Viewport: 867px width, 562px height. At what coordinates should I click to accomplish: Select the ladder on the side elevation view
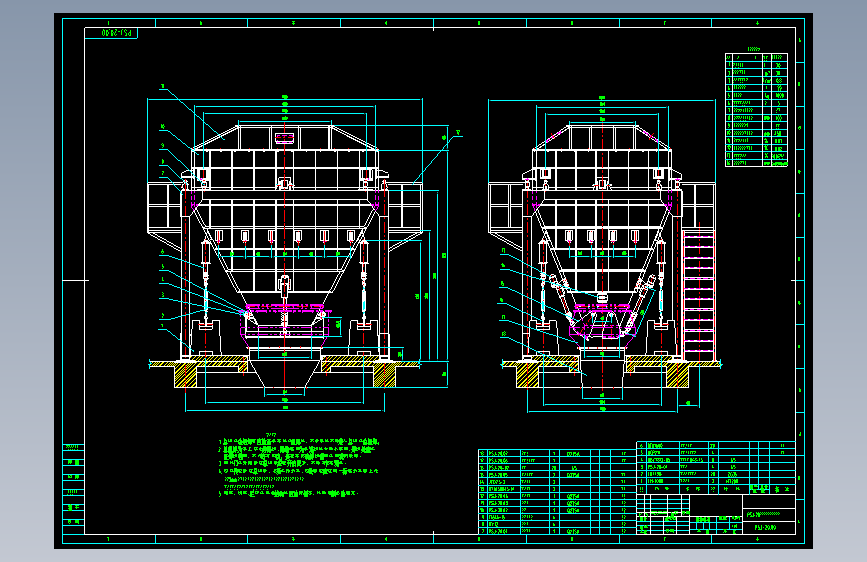point(699,295)
